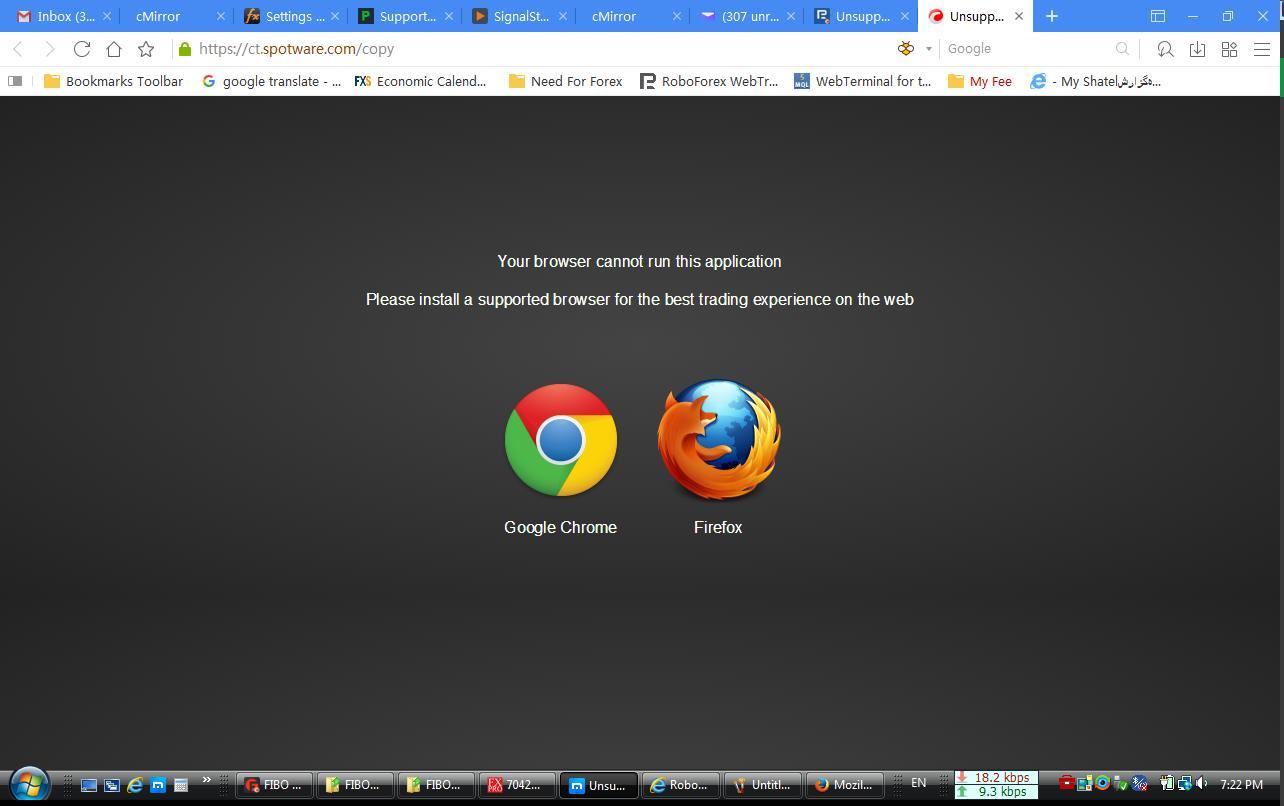Viewport: 1284px width, 806px height.
Task: Click the green padlock site security icon
Action: tap(185, 49)
